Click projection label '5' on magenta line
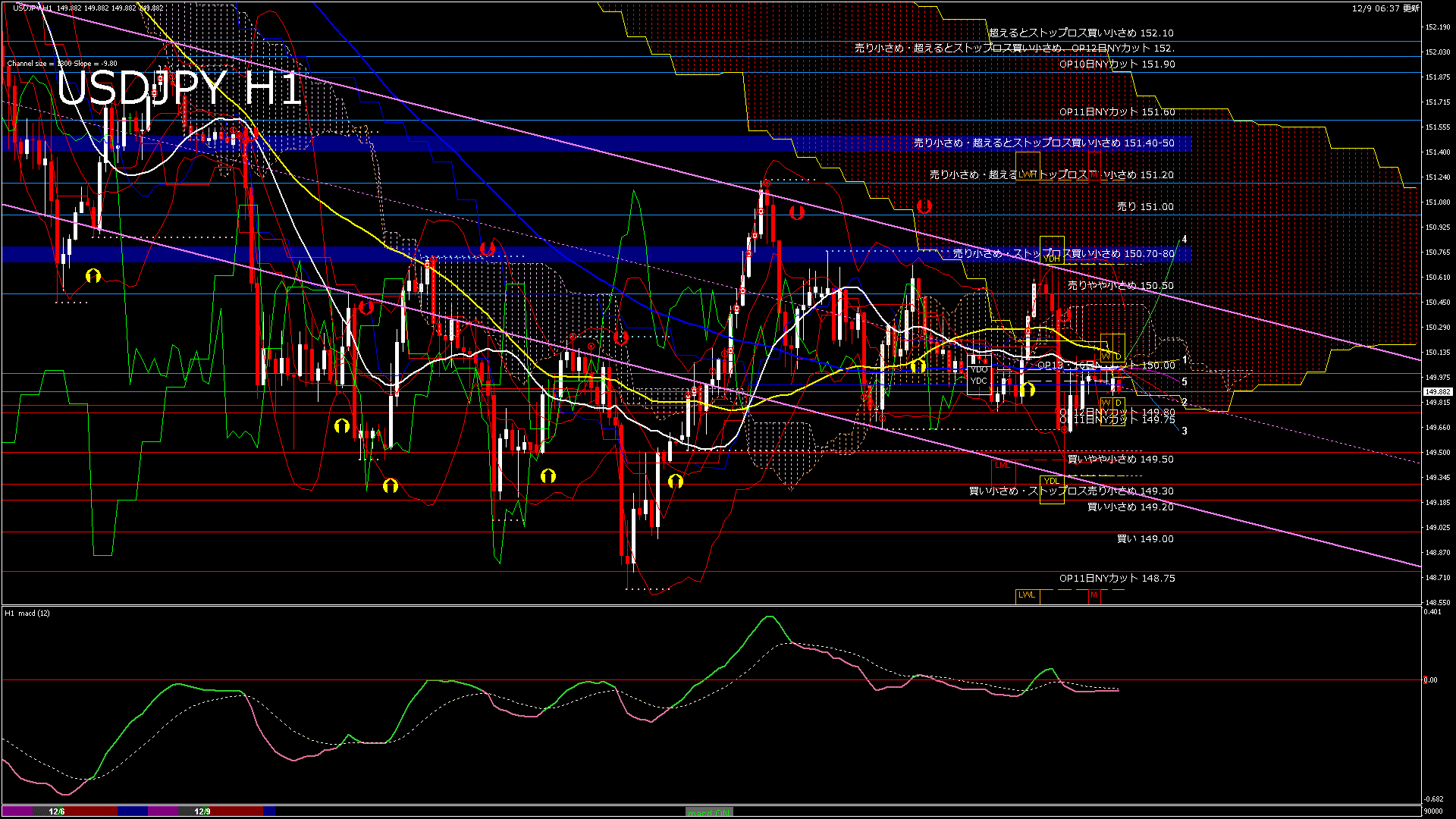Viewport: 1456px width, 819px height. 1185,382
